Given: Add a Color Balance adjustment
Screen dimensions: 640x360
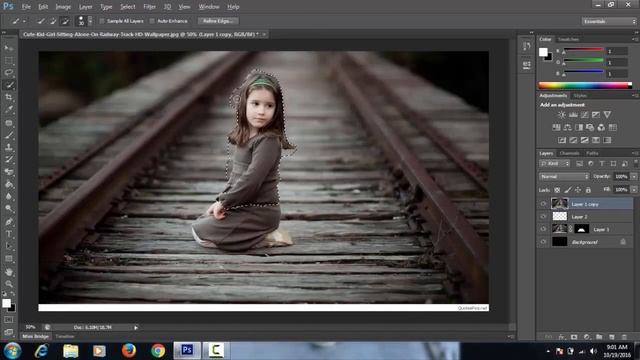Looking at the screenshot, I should click(x=567, y=127).
